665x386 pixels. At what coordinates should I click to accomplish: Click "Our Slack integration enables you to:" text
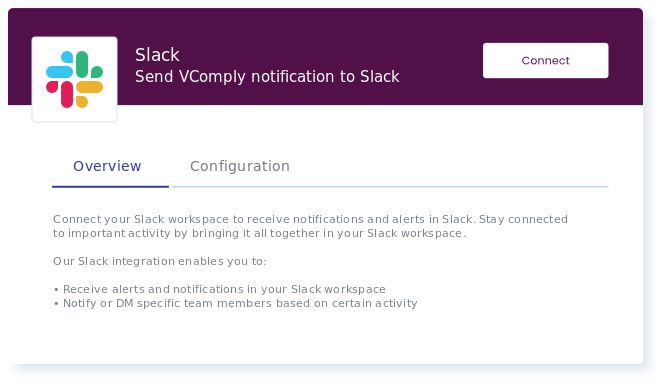coord(159,261)
